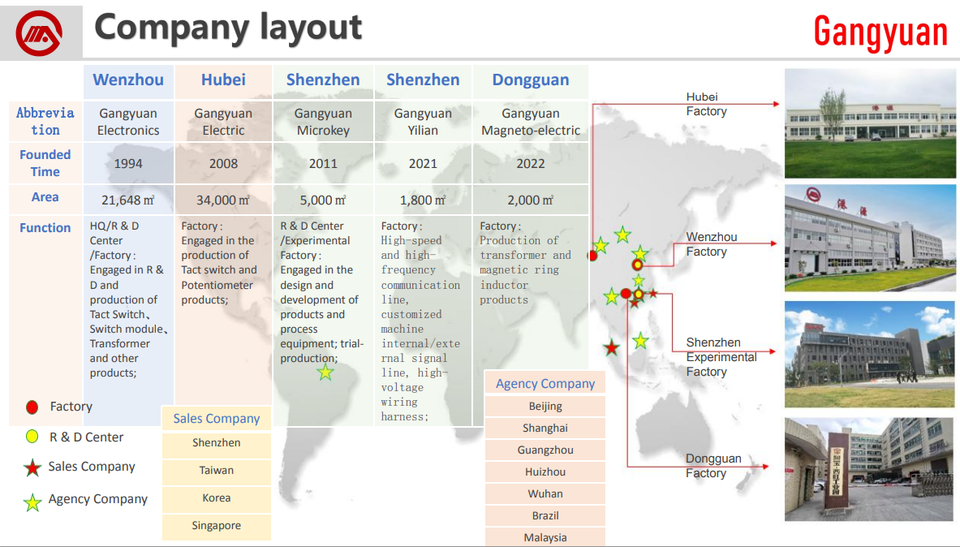
Task: Click the Hubei function description text
Action: click(x=219, y=263)
